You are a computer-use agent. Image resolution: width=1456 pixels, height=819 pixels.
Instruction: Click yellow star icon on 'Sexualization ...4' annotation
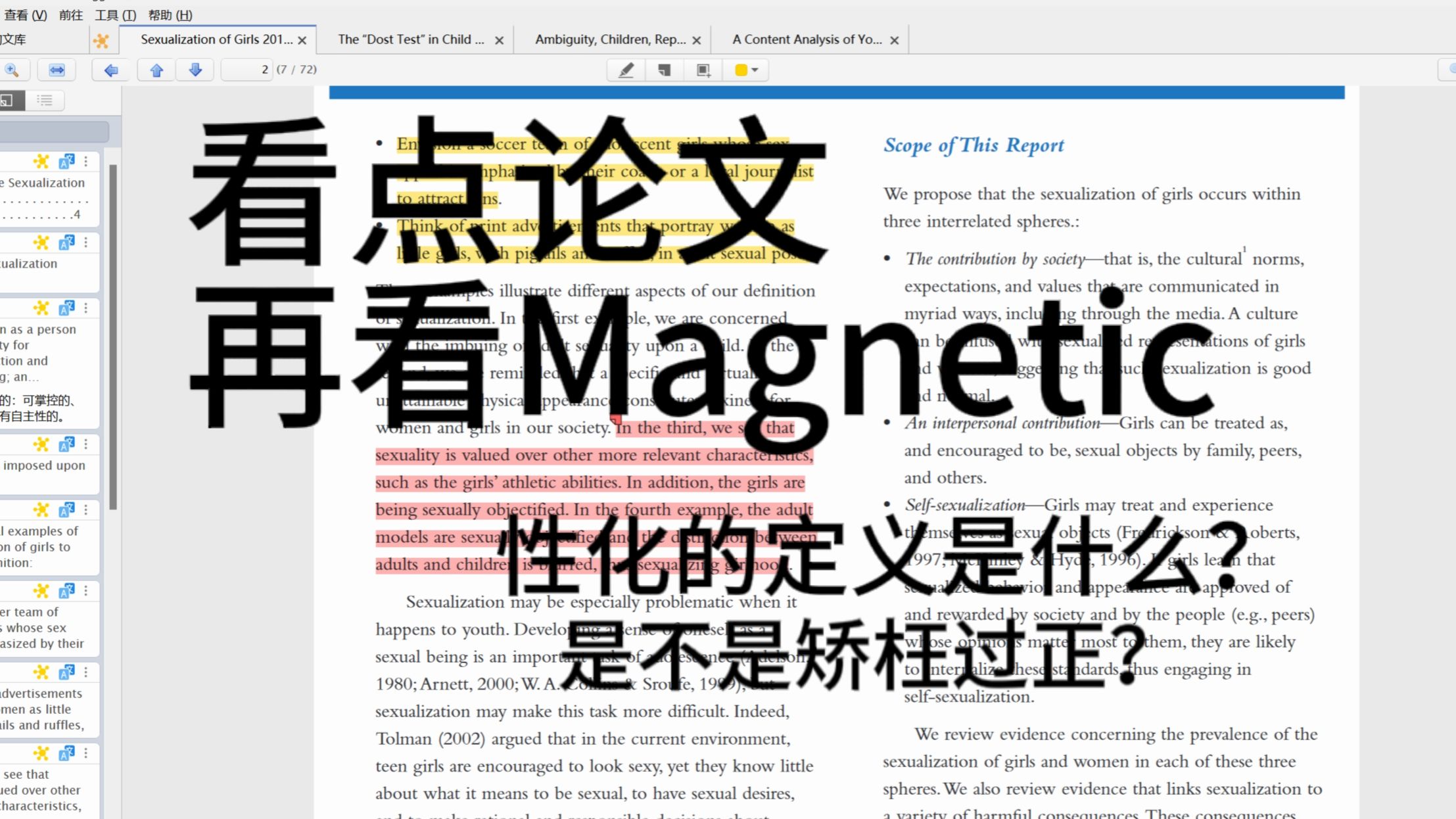pyautogui.click(x=41, y=161)
